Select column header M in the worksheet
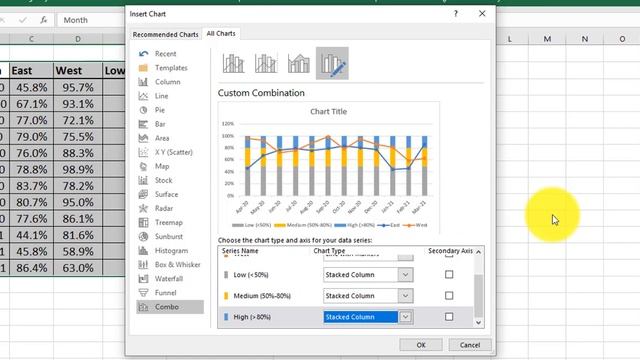Screen dimensions: 640x360 pos(547,39)
